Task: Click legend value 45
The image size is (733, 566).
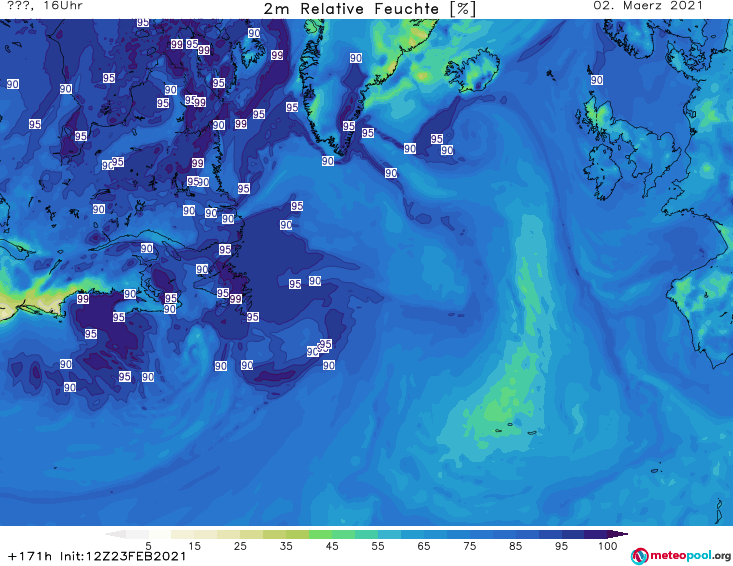Action: coord(332,546)
